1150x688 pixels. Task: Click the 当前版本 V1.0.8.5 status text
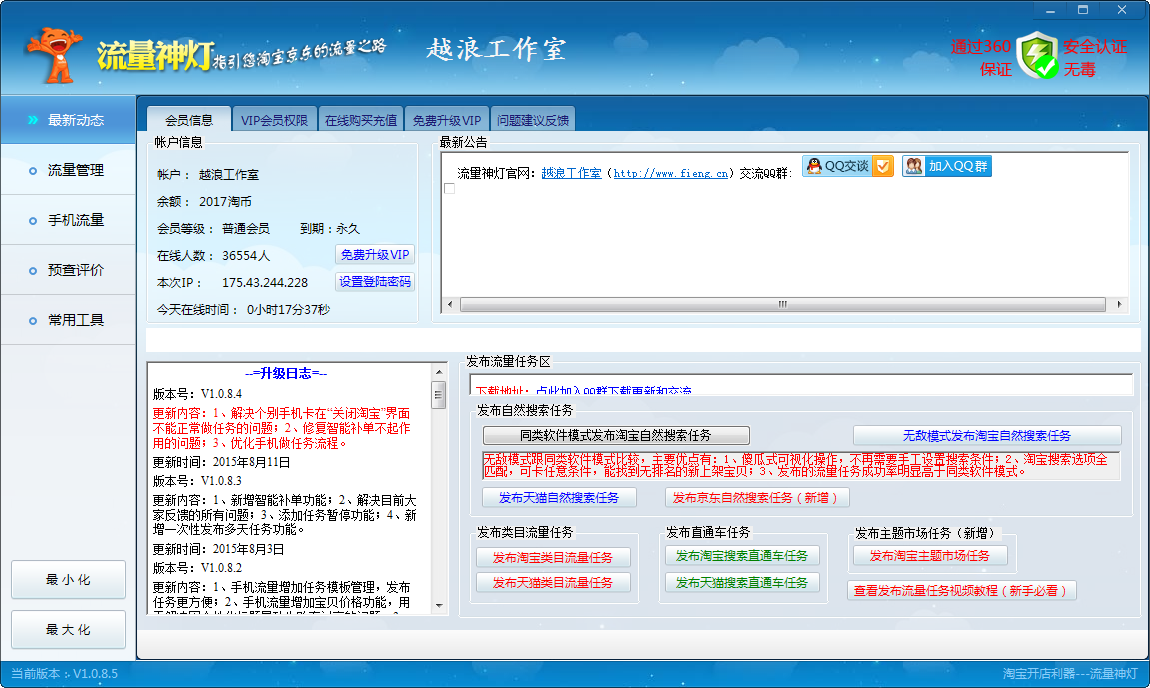pyautogui.click(x=64, y=673)
